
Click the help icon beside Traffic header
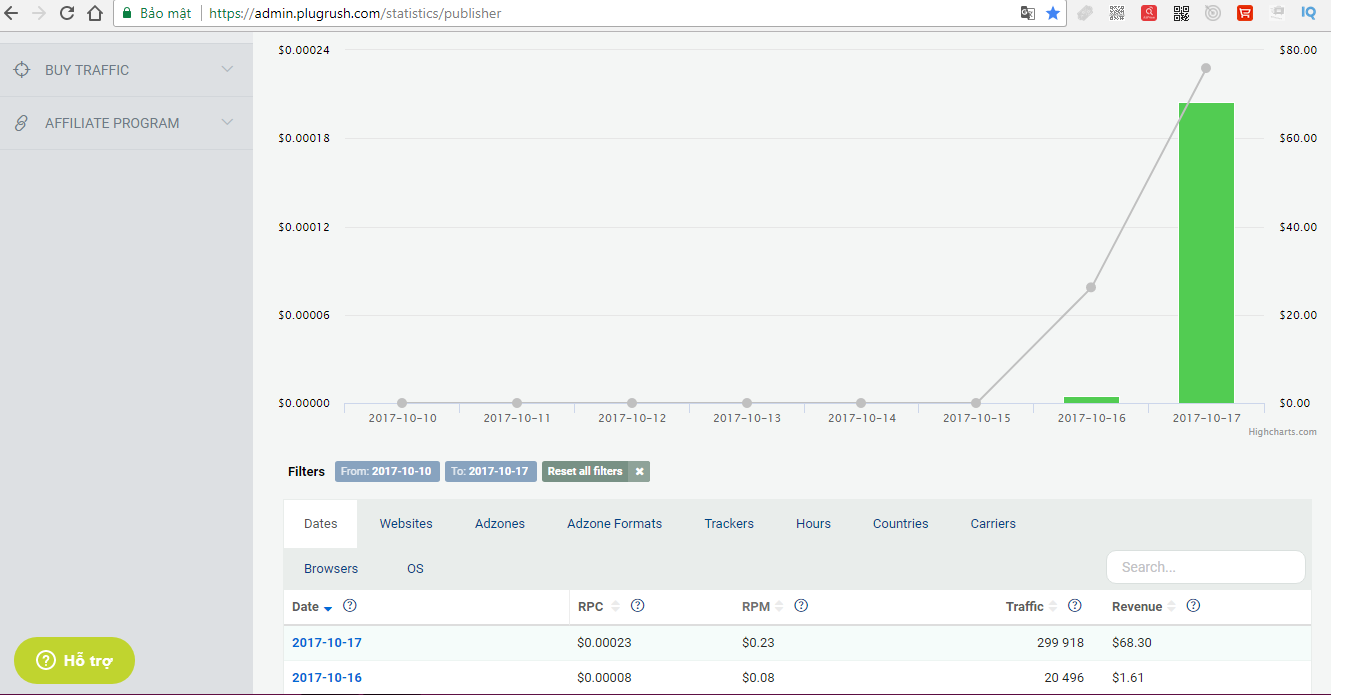[x=1075, y=606]
